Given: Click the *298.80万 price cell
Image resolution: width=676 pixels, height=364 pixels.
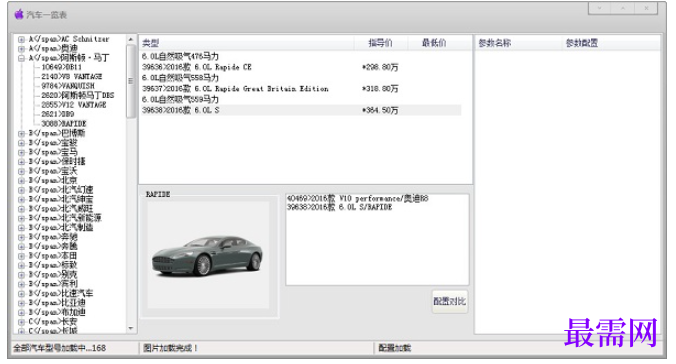Looking at the screenshot, I should click(380, 67).
